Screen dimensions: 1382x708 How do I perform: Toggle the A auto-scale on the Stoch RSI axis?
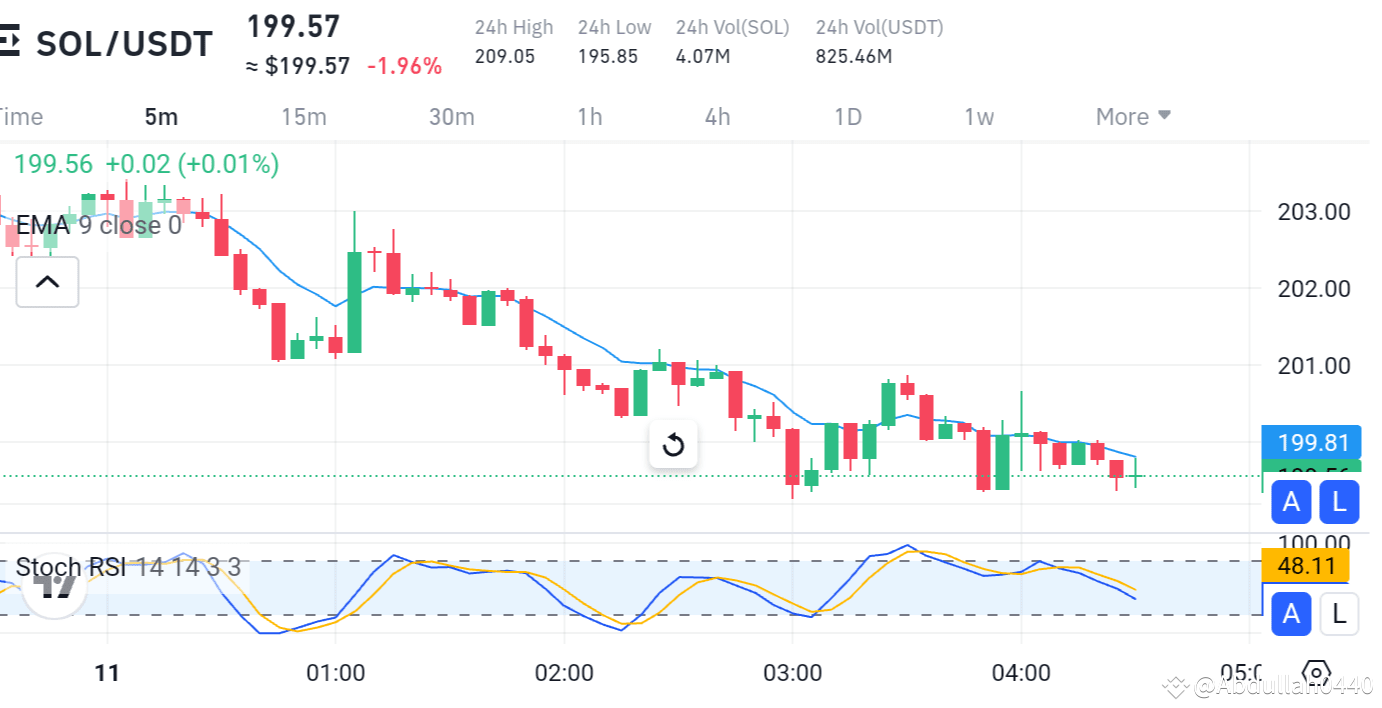click(x=1291, y=613)
